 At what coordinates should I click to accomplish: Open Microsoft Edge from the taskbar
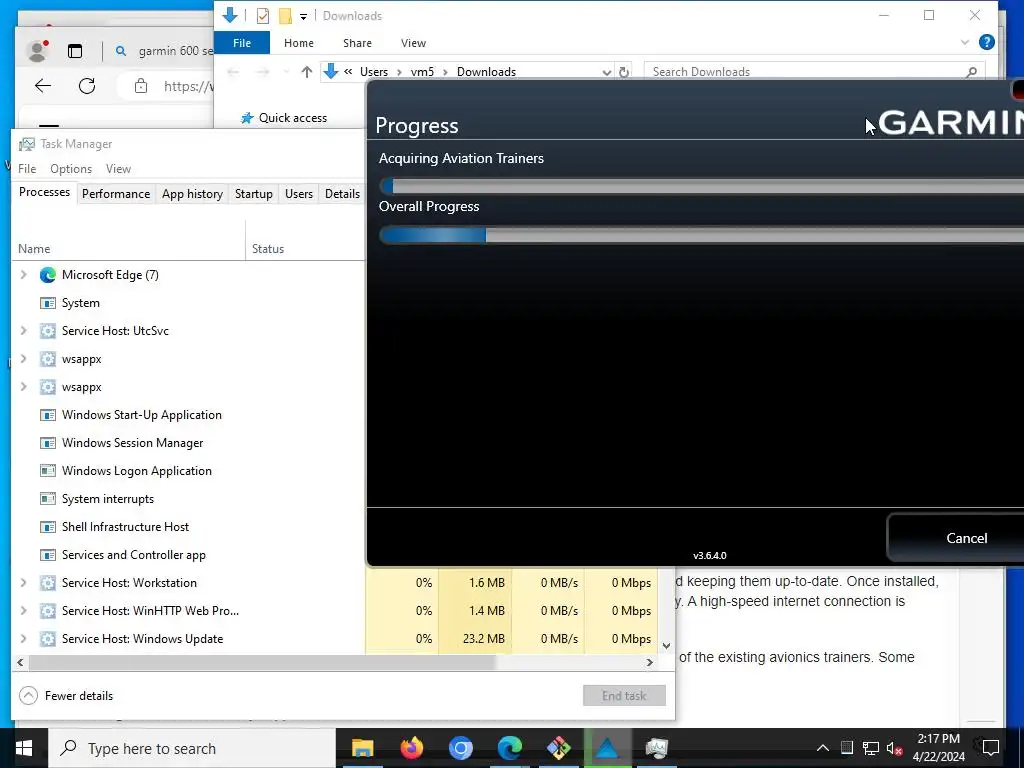point(509,748)
